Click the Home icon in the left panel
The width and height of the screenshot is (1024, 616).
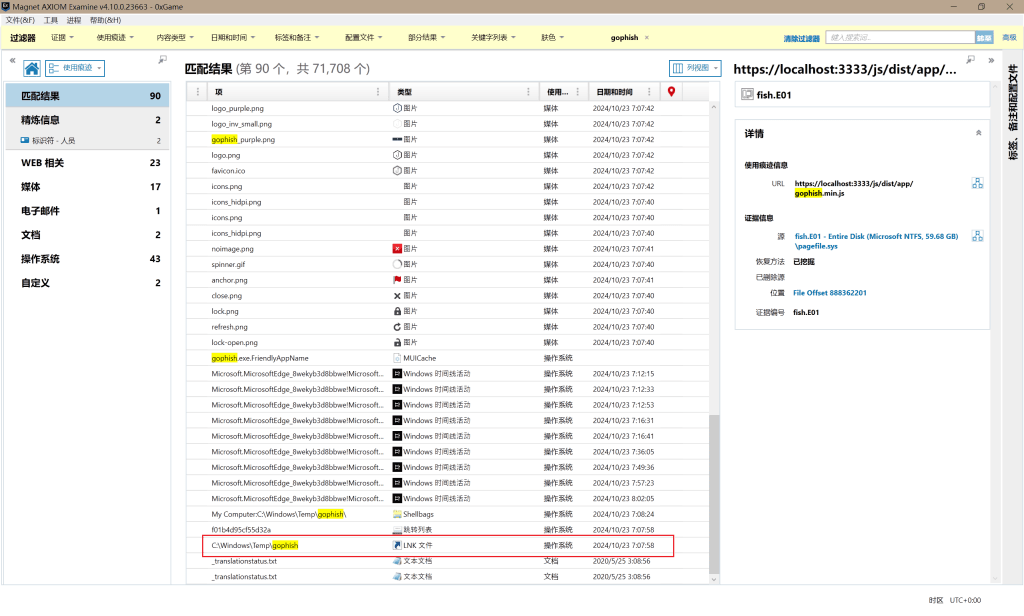pyautogui.click(x=32, y=69)
